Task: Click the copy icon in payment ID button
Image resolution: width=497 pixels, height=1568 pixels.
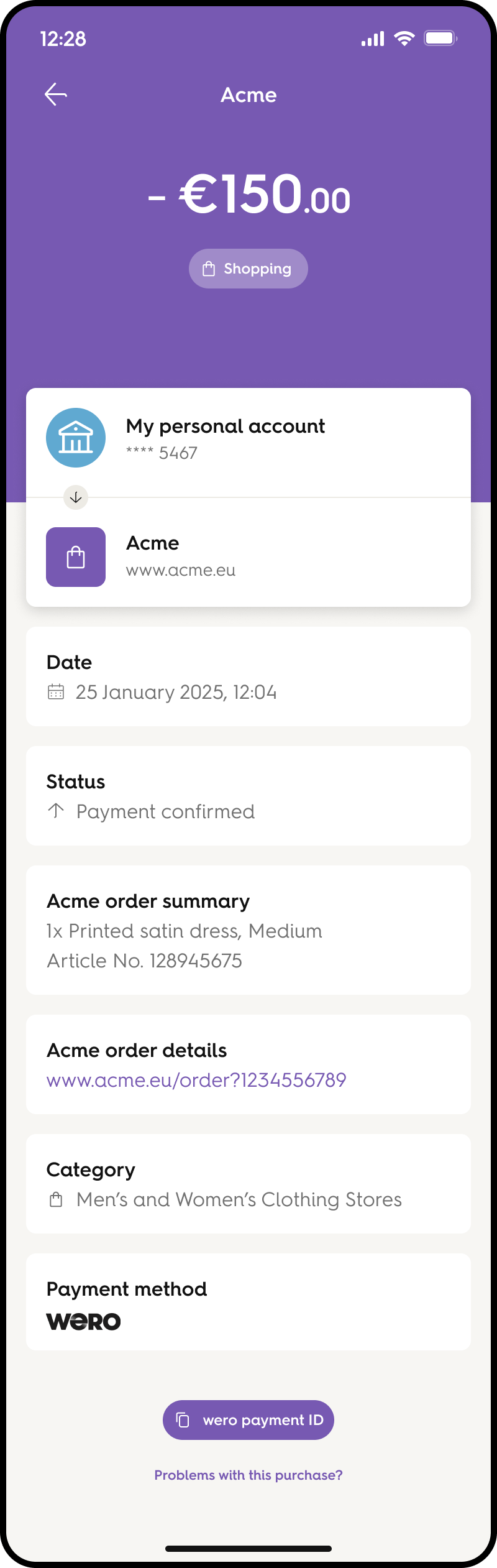Action: click(183, 1420)
